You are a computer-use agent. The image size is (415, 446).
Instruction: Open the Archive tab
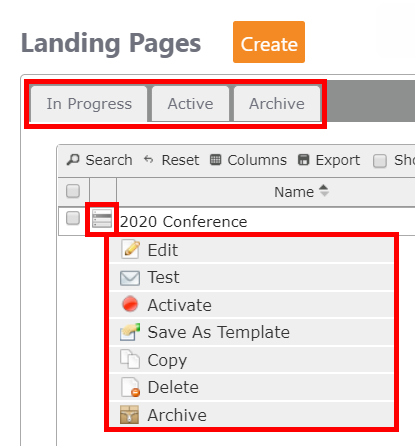point(277,104)
